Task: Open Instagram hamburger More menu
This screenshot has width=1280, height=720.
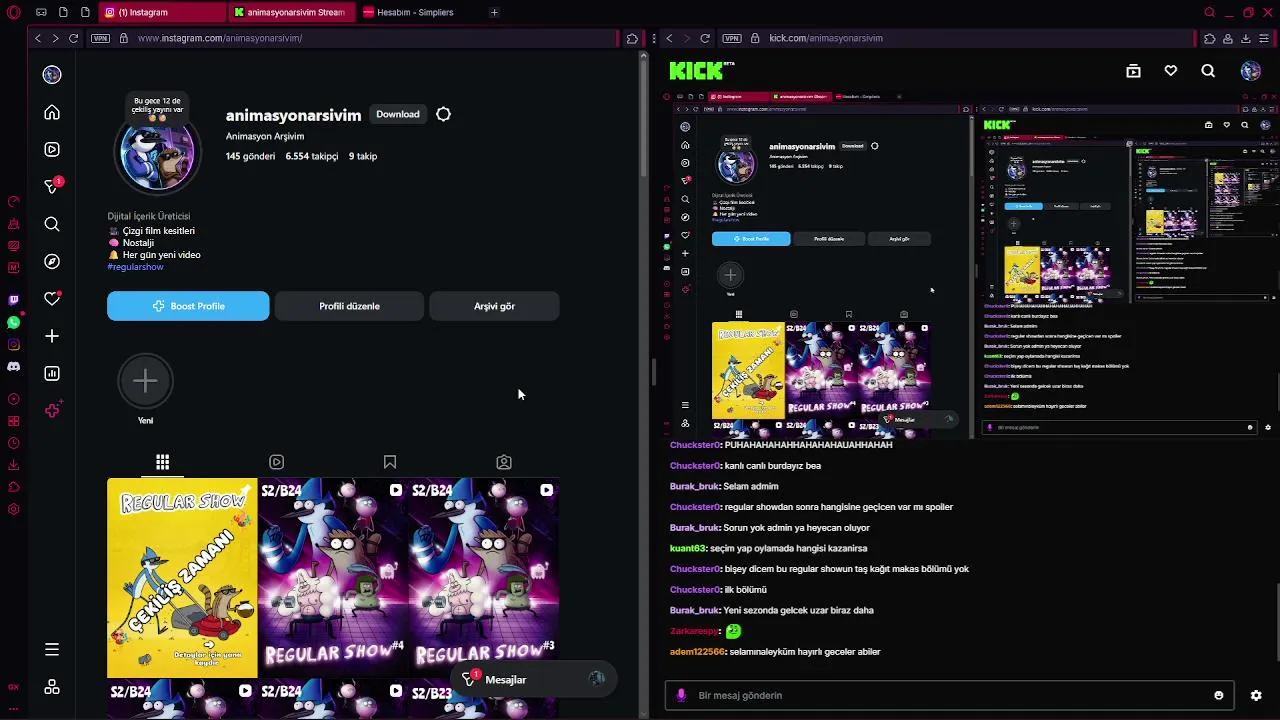Action: (x=52, y=650)
